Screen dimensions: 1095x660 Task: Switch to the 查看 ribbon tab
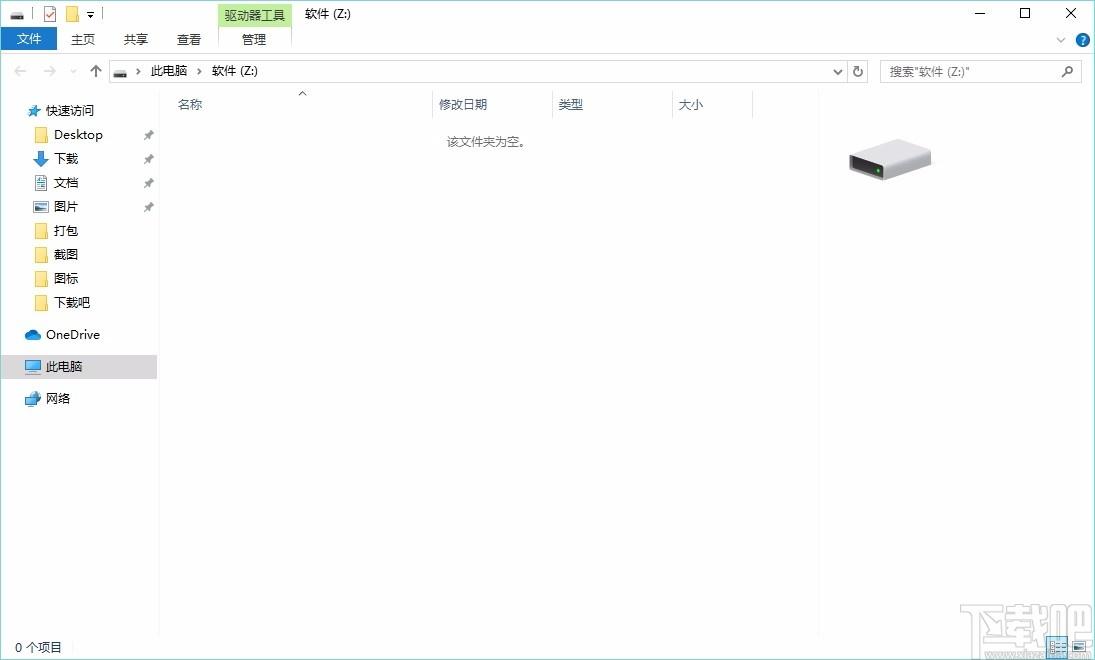point(189,40)
